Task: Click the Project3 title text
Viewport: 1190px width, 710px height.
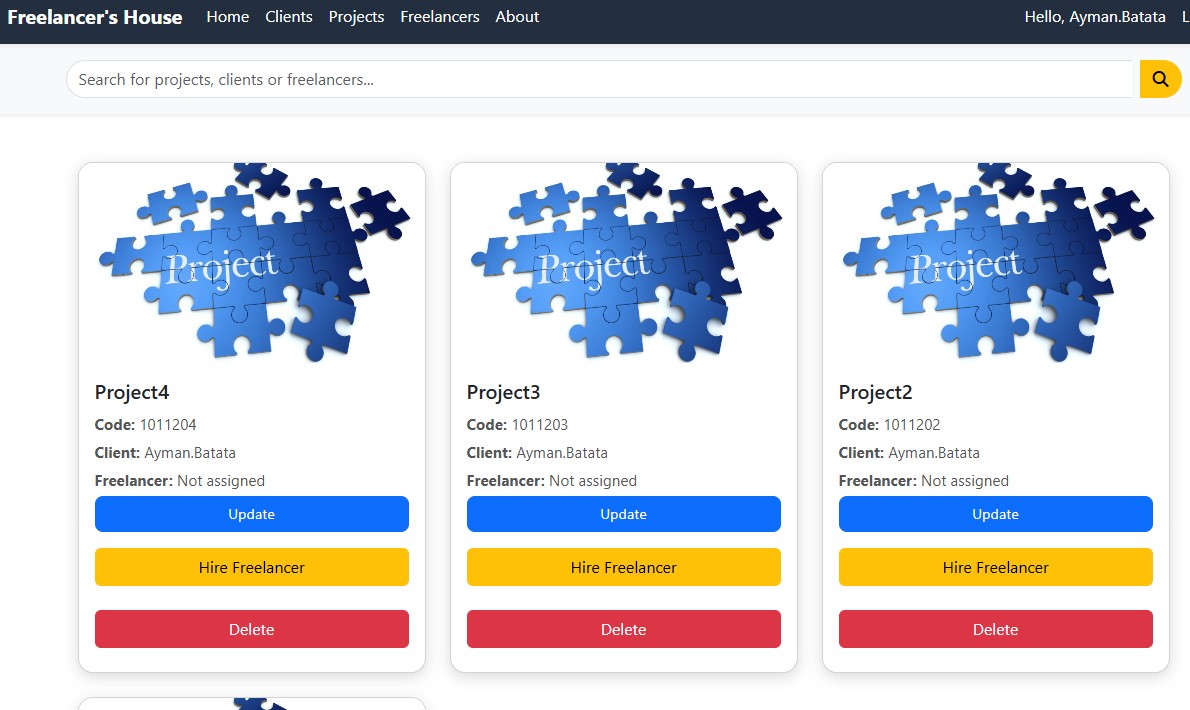Action: pyautogui.click(x=503, y=392)
